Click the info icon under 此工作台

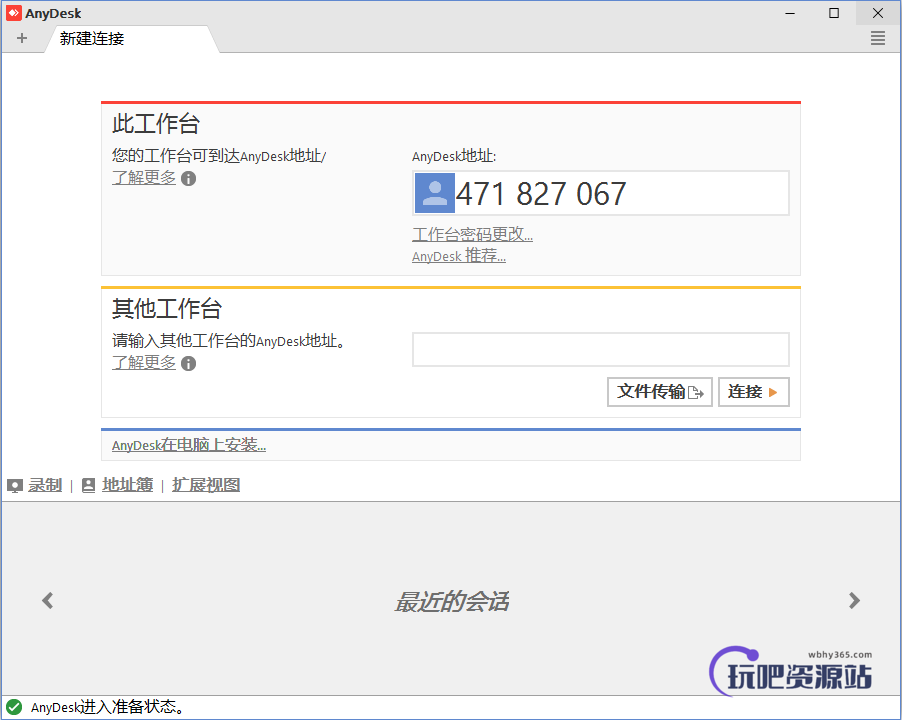189,179
